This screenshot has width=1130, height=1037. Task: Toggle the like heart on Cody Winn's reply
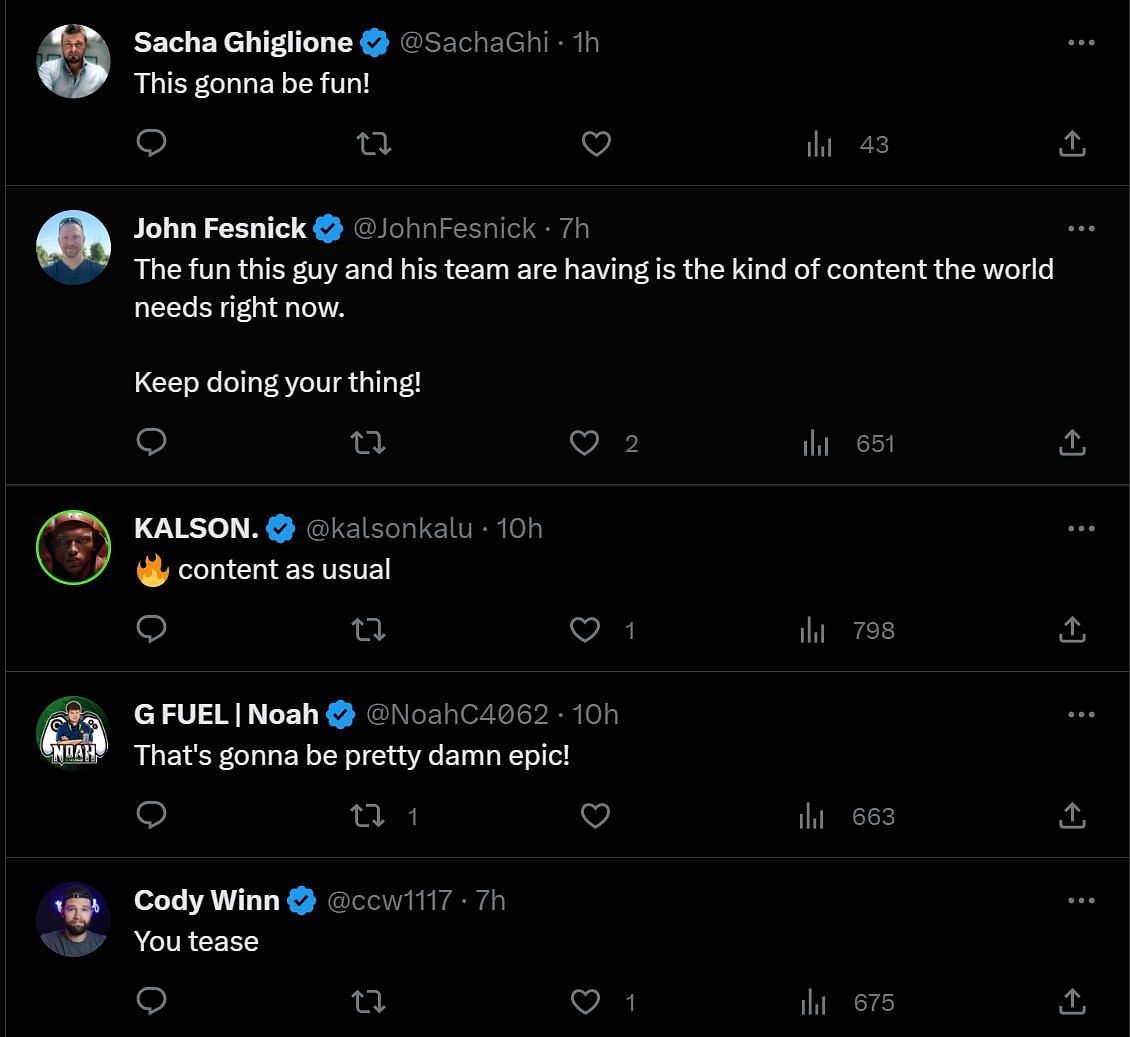[585, 1002]
